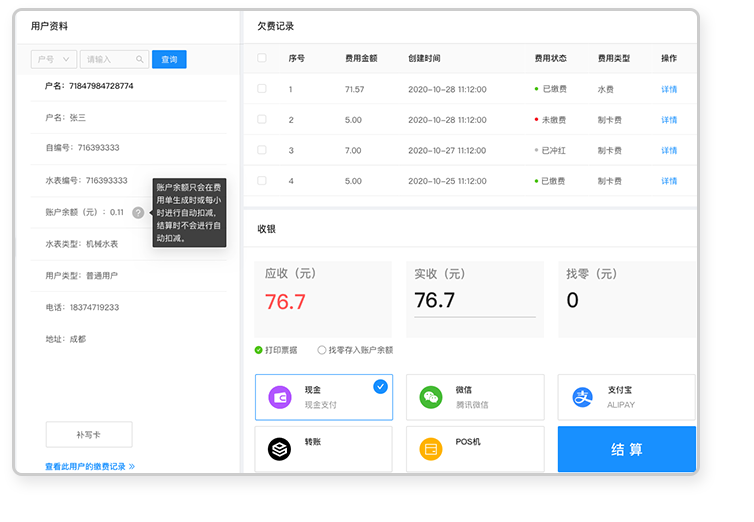Open the 户号 dropdown selector

pyautogui.click(x=54, y=59)
